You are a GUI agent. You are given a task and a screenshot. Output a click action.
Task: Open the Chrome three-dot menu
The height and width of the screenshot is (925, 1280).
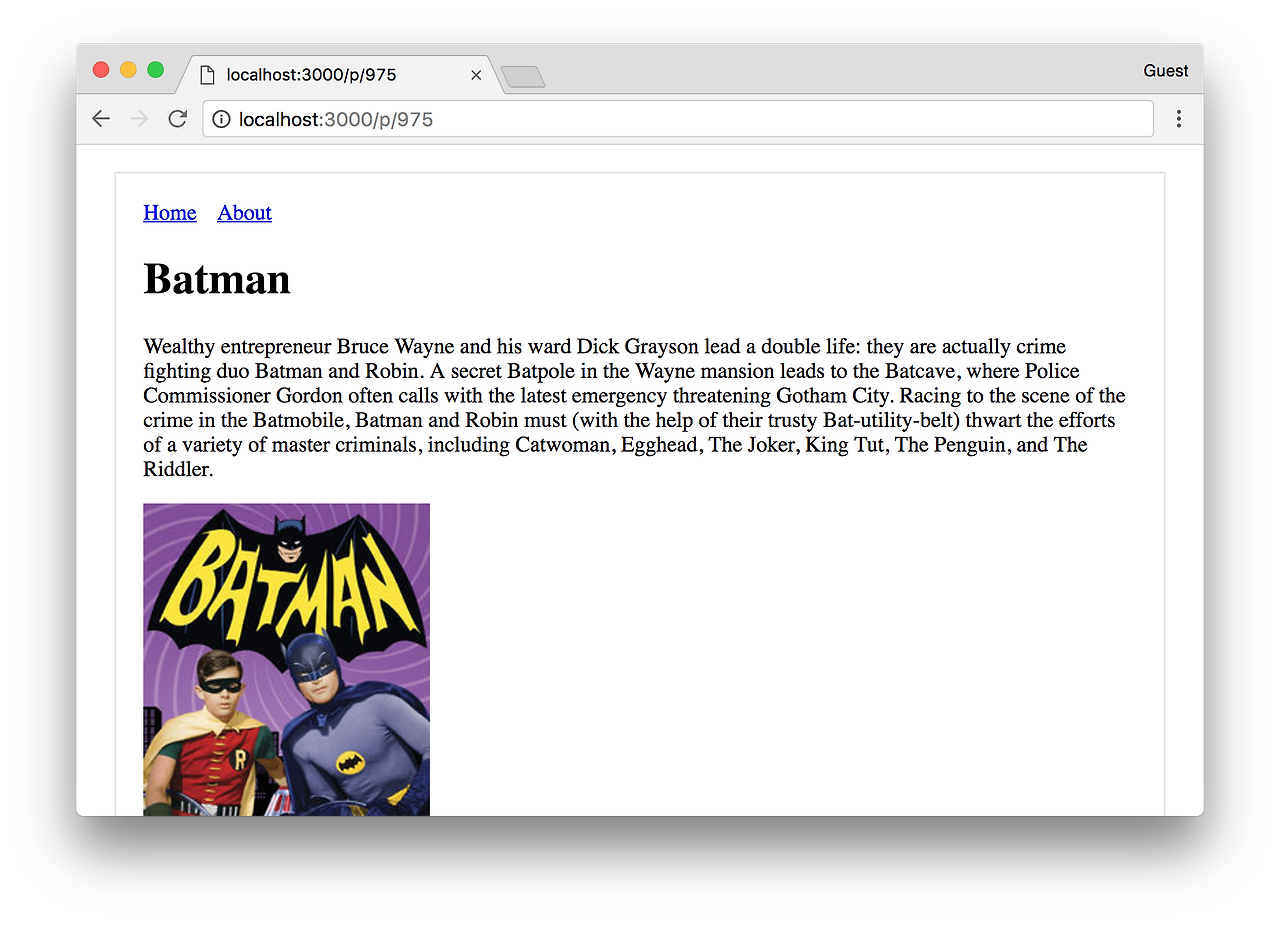click(x=1179, y=119)
